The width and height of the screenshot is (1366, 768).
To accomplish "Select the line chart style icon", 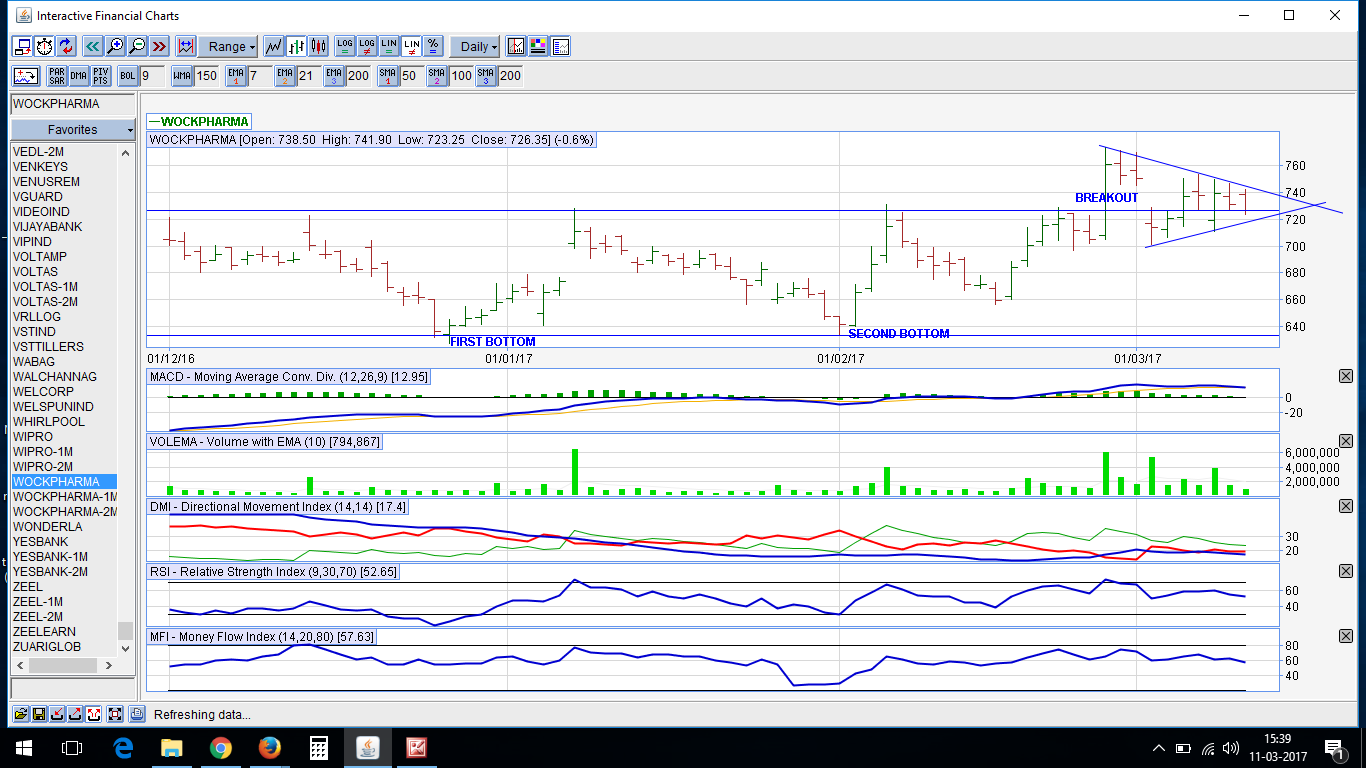I will [273, 46].
